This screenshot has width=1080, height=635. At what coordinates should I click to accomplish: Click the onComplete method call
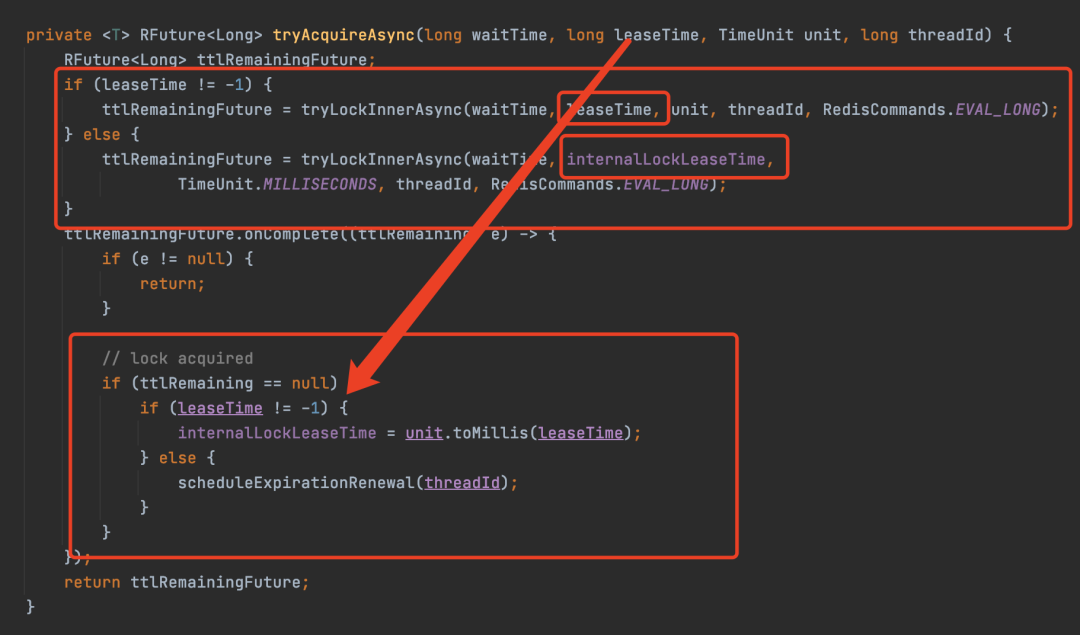click(292, 234)
